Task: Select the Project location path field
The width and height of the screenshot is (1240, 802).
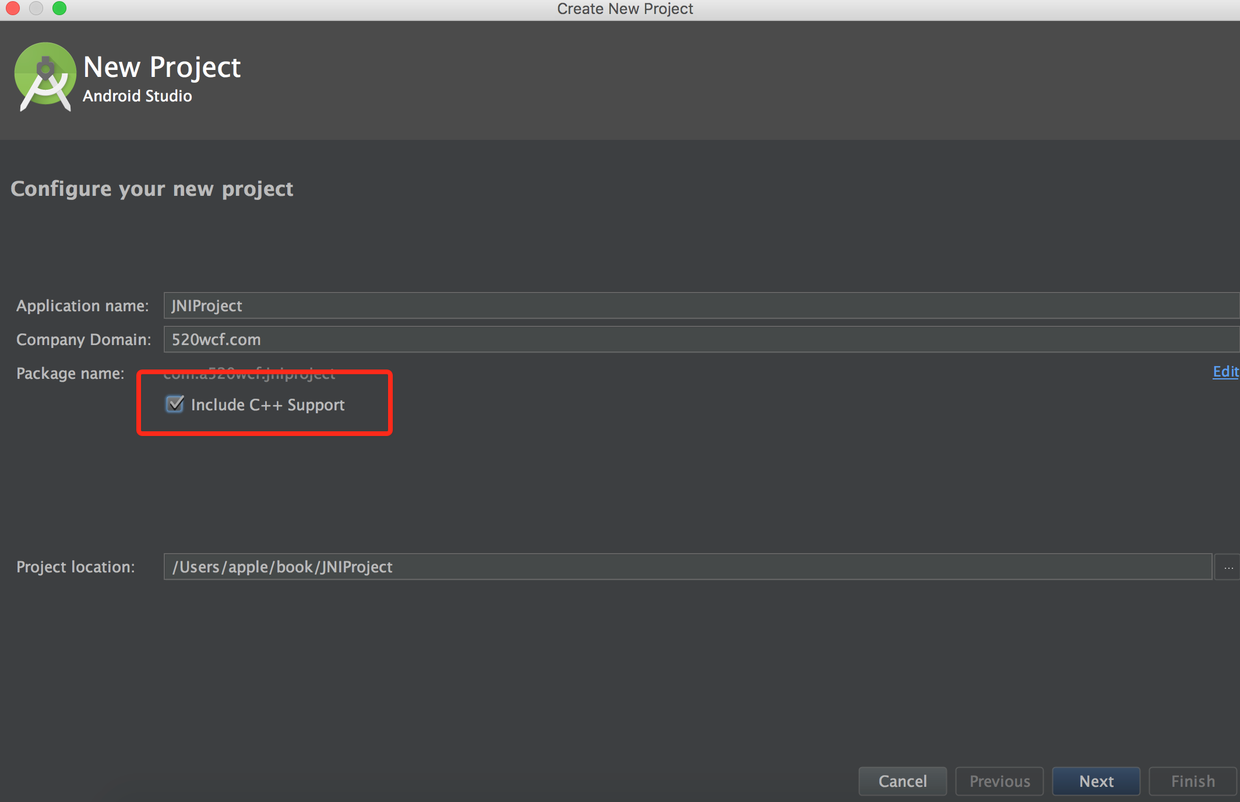Action: pos(687,567)
